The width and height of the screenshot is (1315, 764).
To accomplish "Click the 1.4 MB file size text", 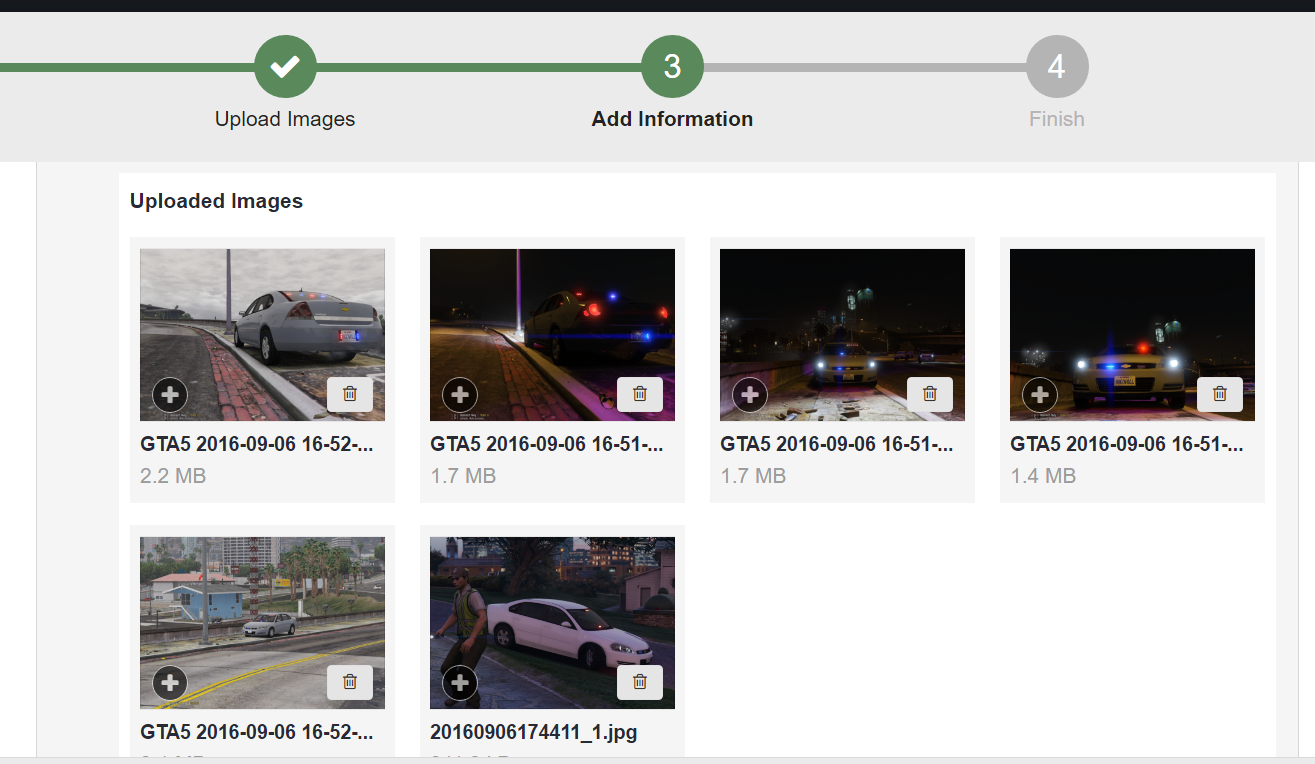I will (1043, 476).
